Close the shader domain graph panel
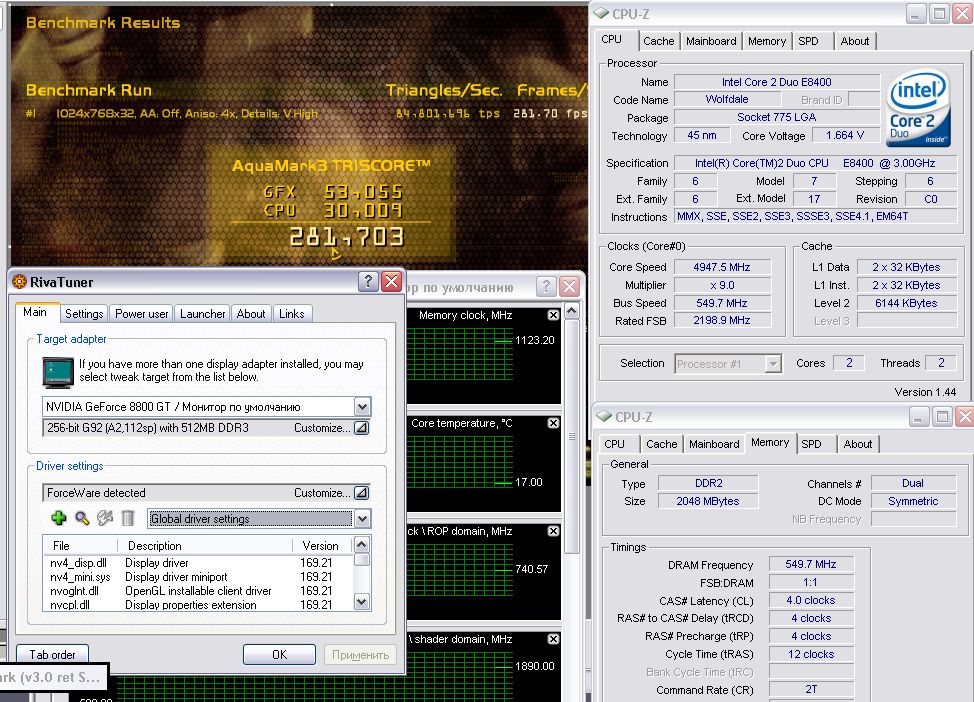The width and height of the screenshot is (974, 702). (x=553, y=639)
